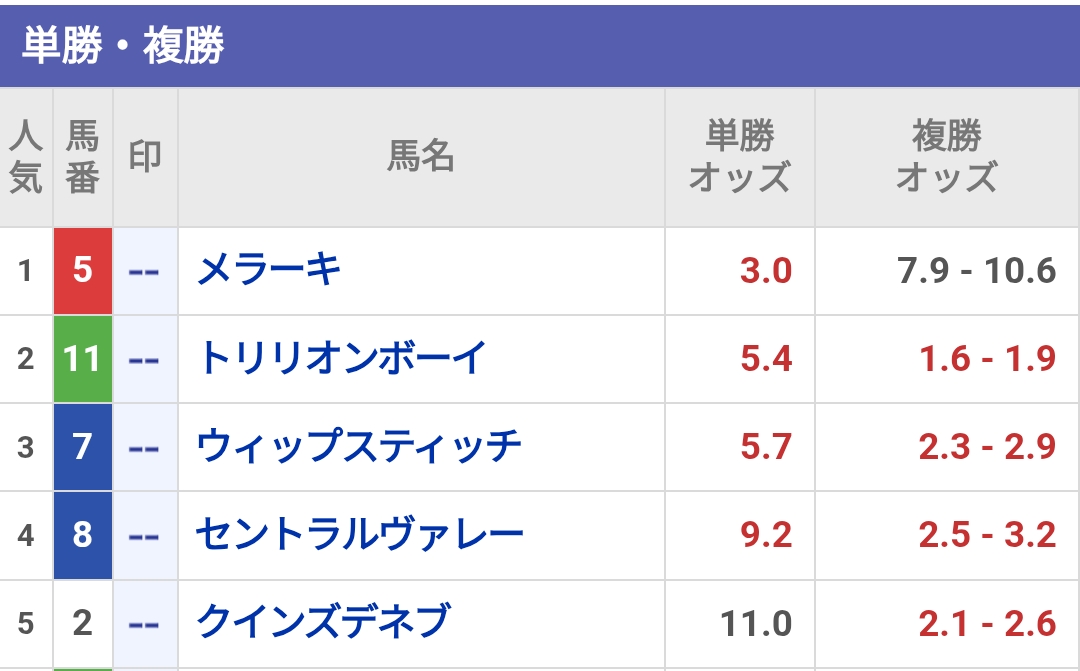The width and height of the screenshot is (1080, 671).
Task: Click win odds 3.0 for メラーキ
Action: click(766, 271)
